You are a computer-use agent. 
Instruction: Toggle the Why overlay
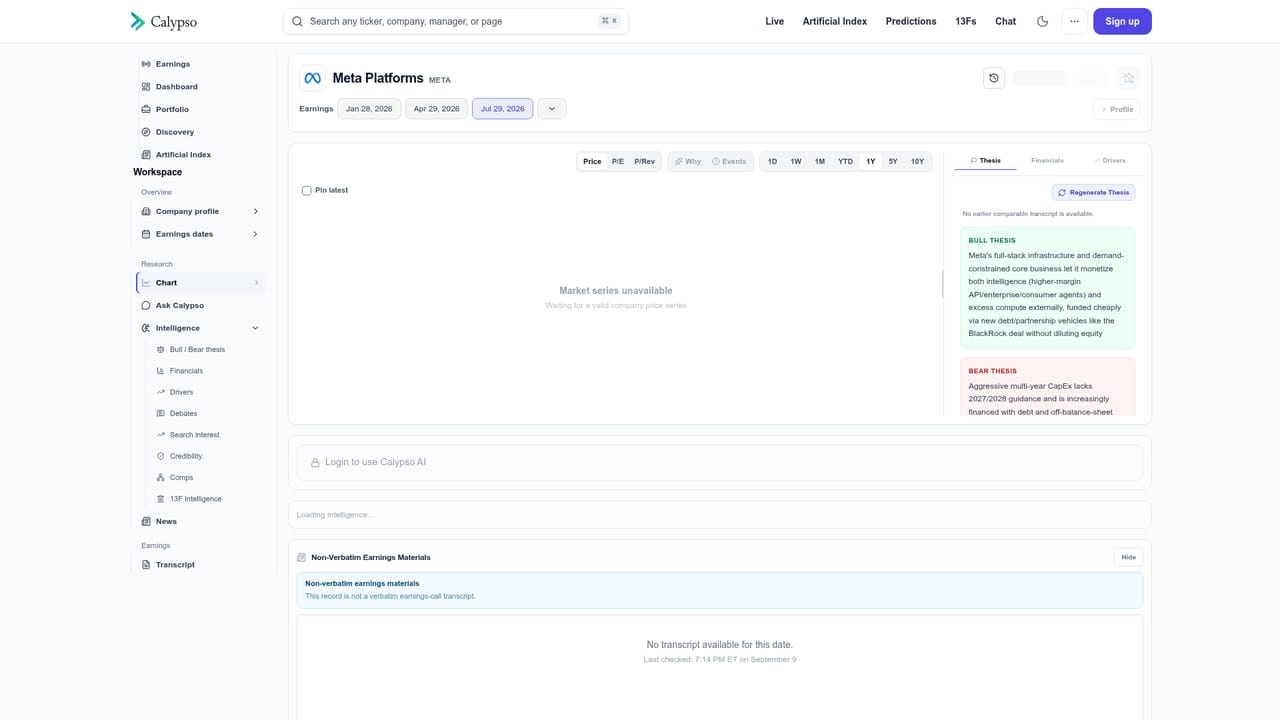(688, 161)
